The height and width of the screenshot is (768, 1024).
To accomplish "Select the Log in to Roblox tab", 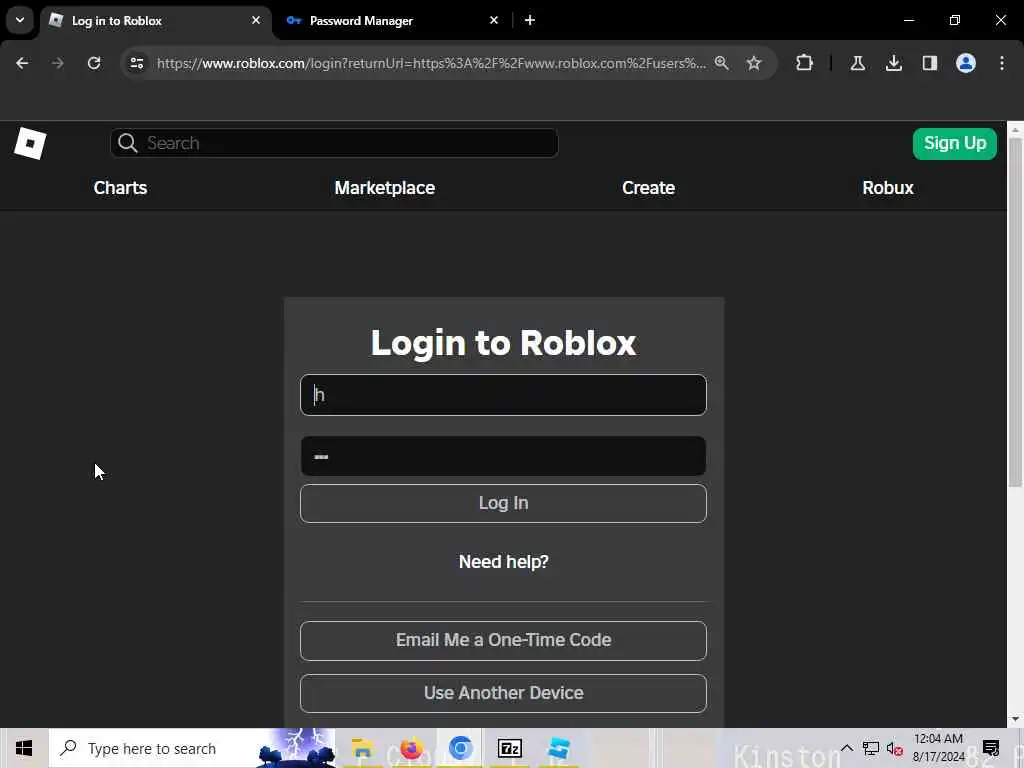I will (x=157, y=20).
